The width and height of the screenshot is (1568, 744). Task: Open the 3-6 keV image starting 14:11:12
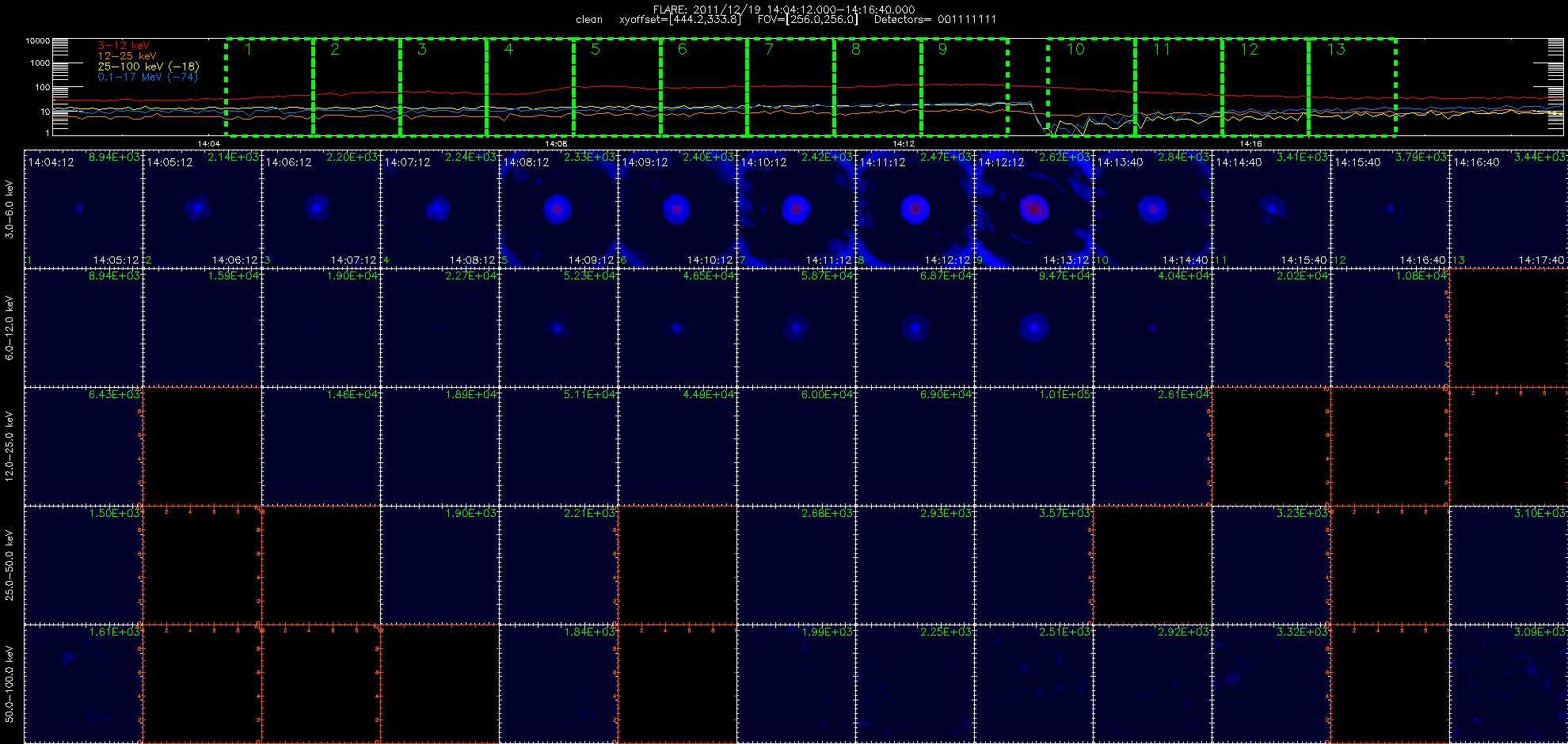pos(915,209)
